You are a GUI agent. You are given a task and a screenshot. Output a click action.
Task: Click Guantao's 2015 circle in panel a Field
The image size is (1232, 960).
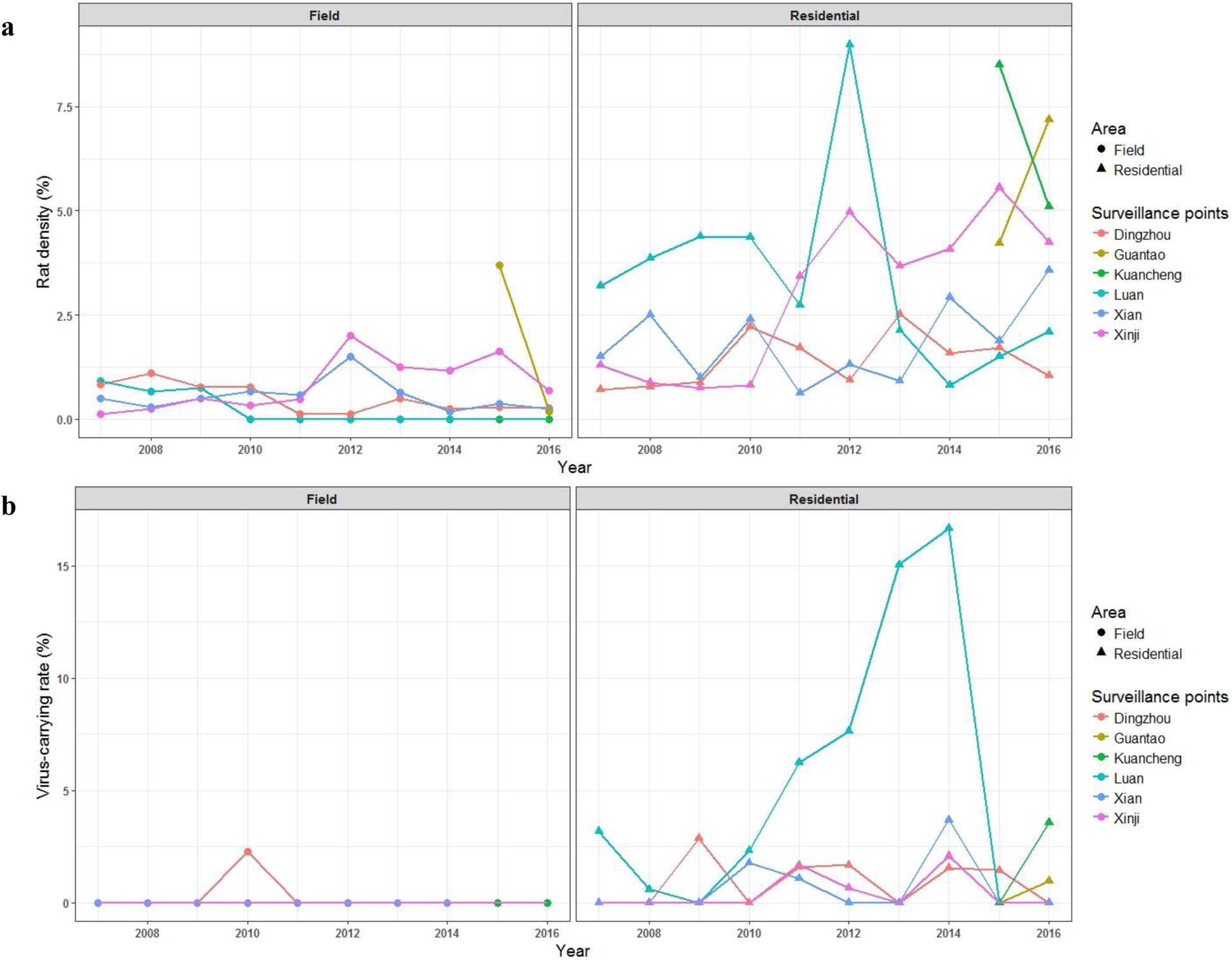tap(500, 265)
